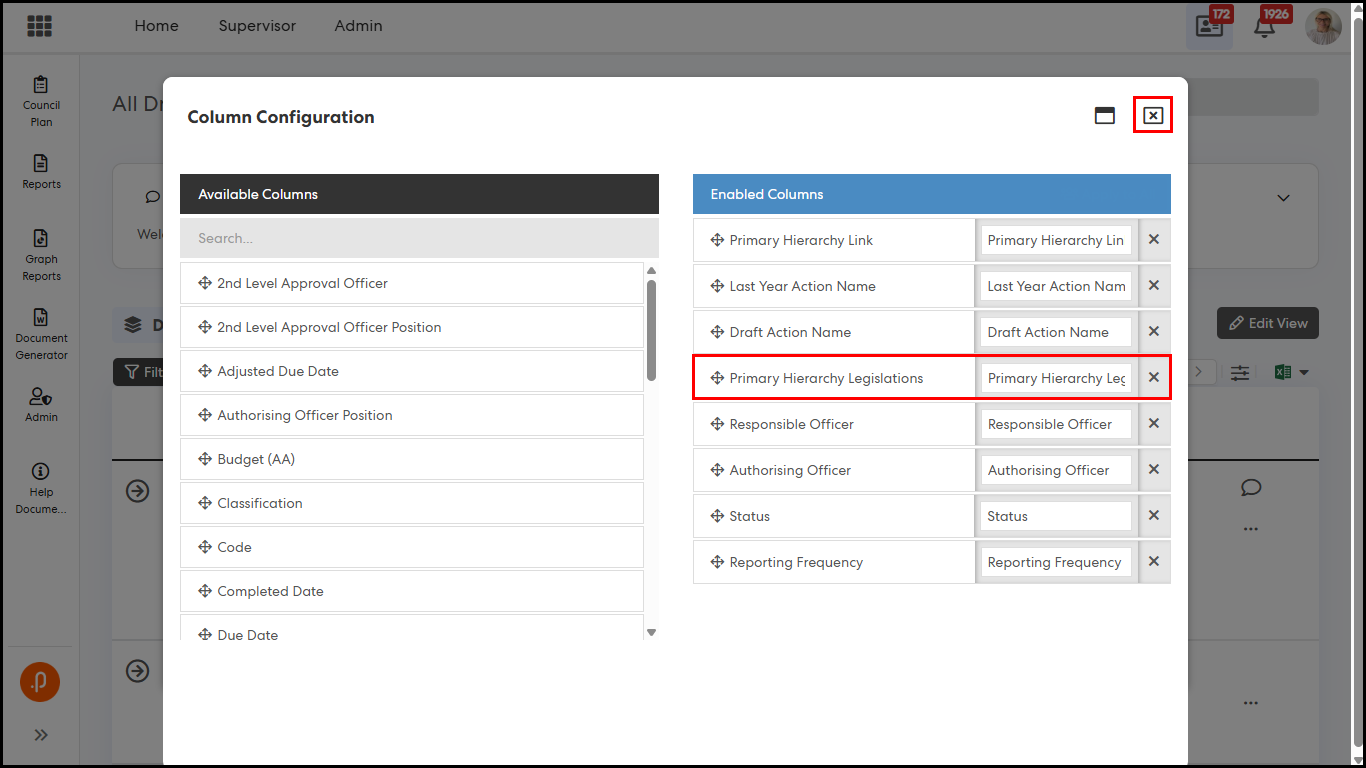Screen dimensions: 1366x768
Task: Open Document Generator in the sidebar
Action: pos(41,334)
